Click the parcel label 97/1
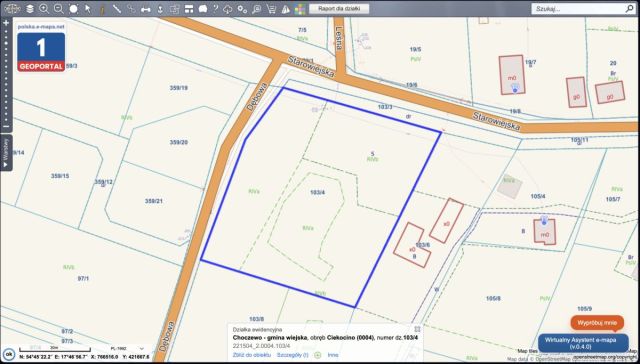 pyautogui.click(x=83, y=278)
